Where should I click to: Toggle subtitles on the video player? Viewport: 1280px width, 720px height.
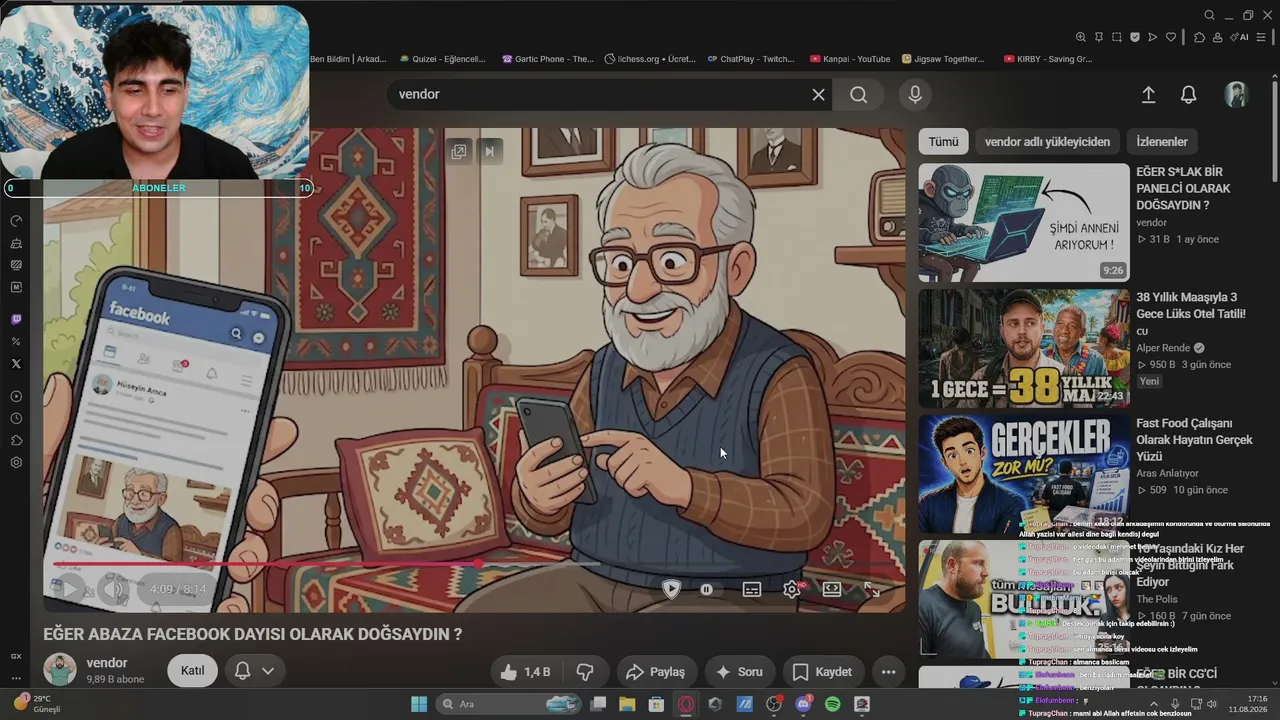[x=752, y=589]
